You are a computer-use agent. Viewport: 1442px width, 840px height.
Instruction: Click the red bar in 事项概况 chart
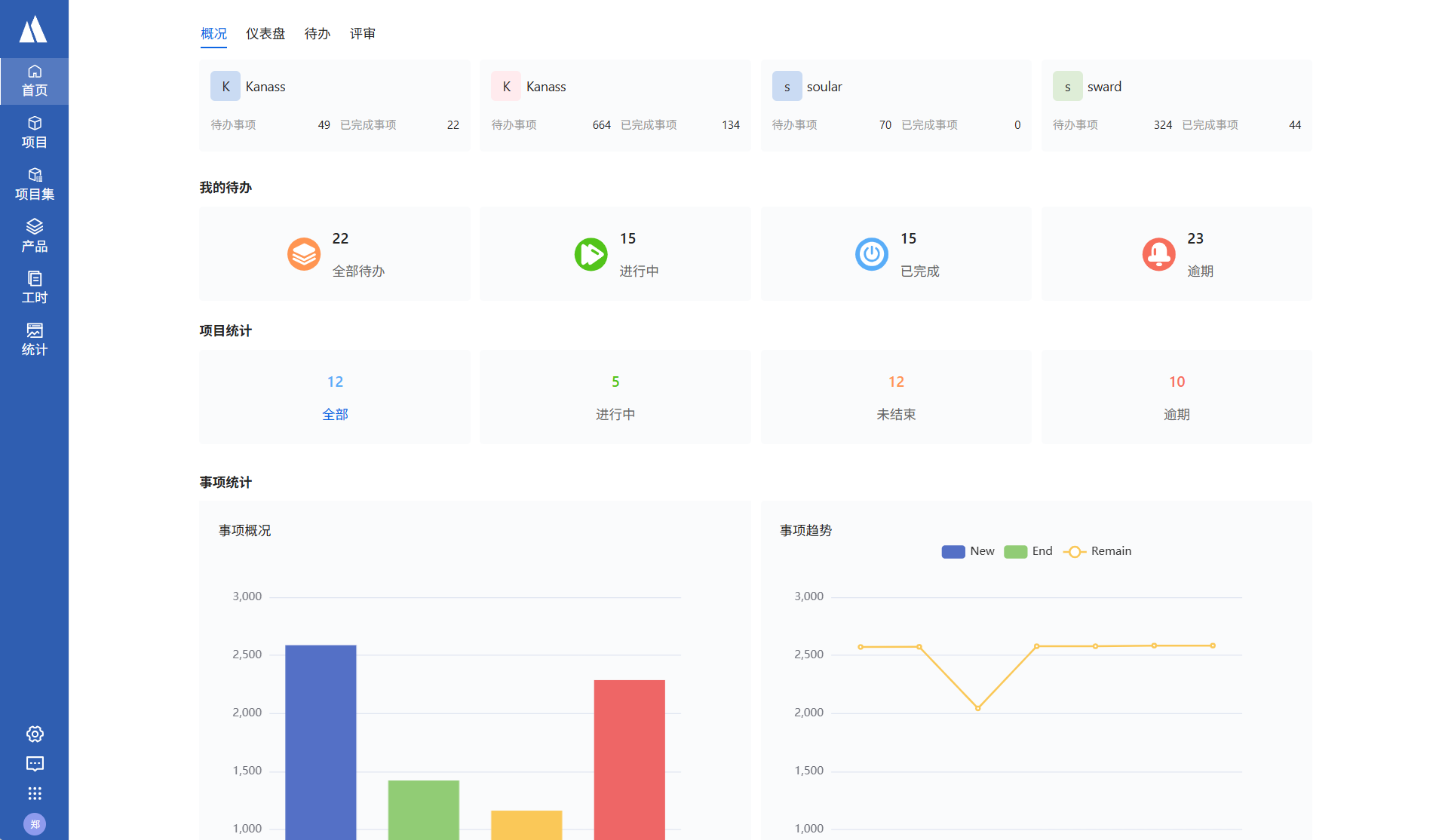click(629, 759)
